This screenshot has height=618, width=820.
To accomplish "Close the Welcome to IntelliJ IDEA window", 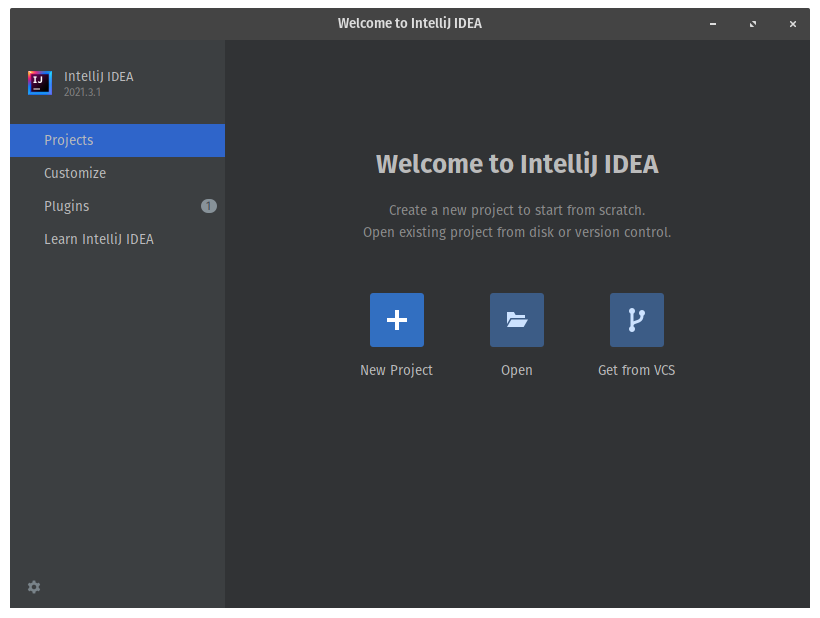I will point(793,24).
